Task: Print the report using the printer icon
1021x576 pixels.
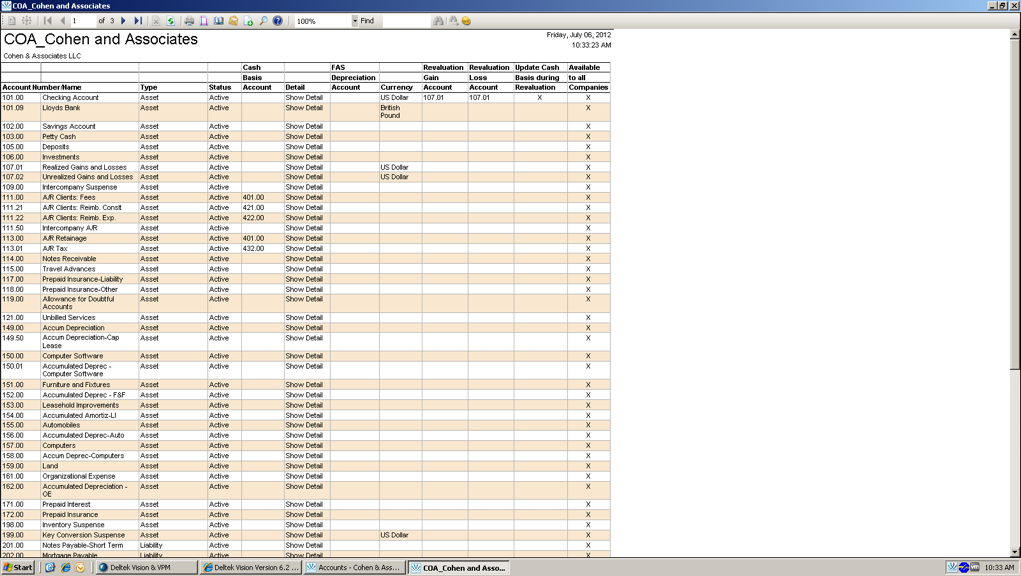Action: (x=189, y=21)
